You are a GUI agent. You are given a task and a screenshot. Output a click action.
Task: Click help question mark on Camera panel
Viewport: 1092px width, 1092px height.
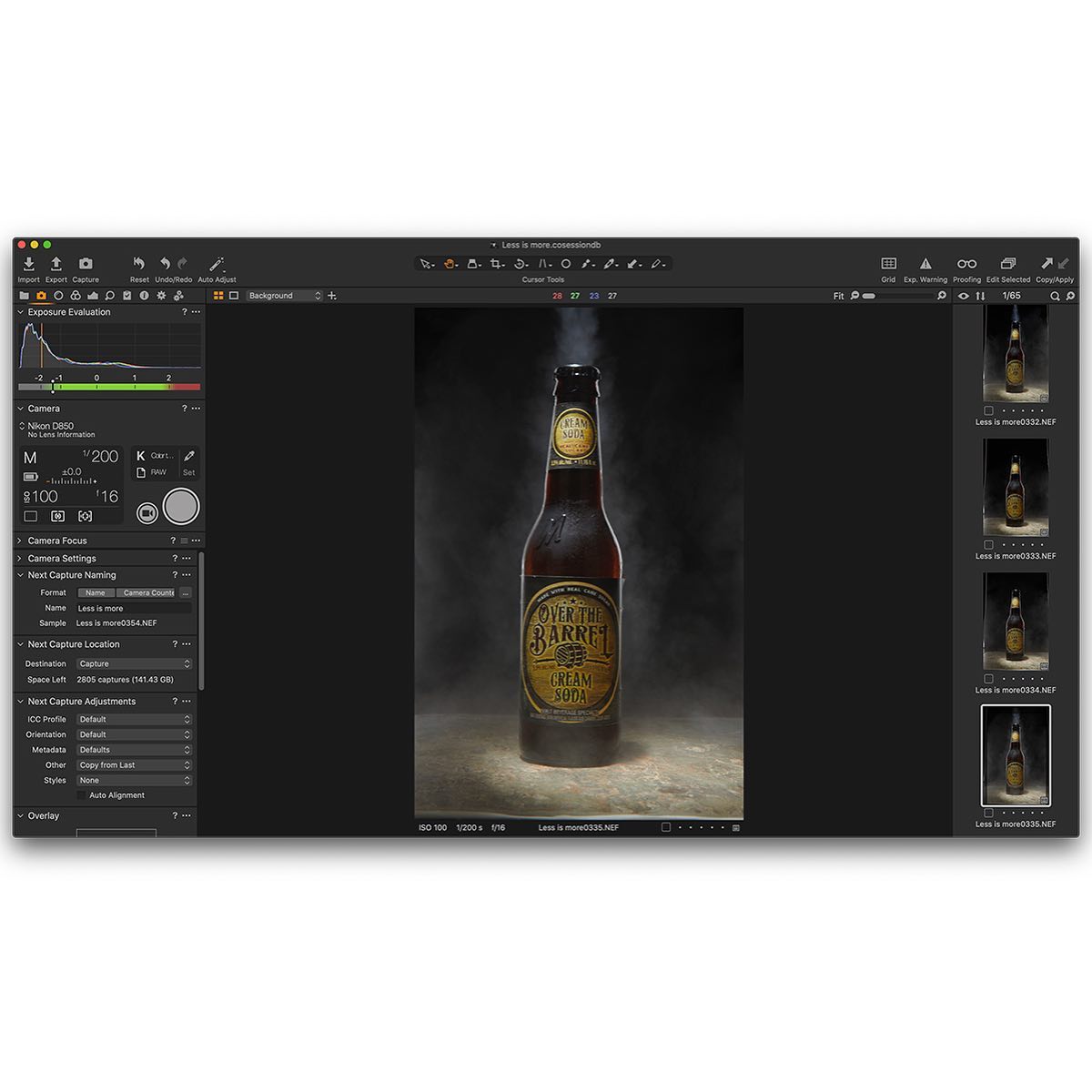point(184,409)
